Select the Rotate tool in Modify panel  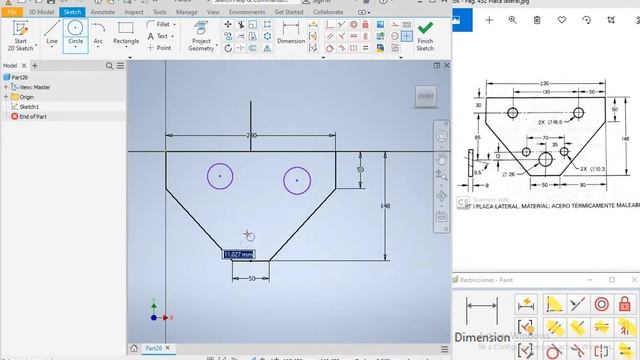coord(228,48)
